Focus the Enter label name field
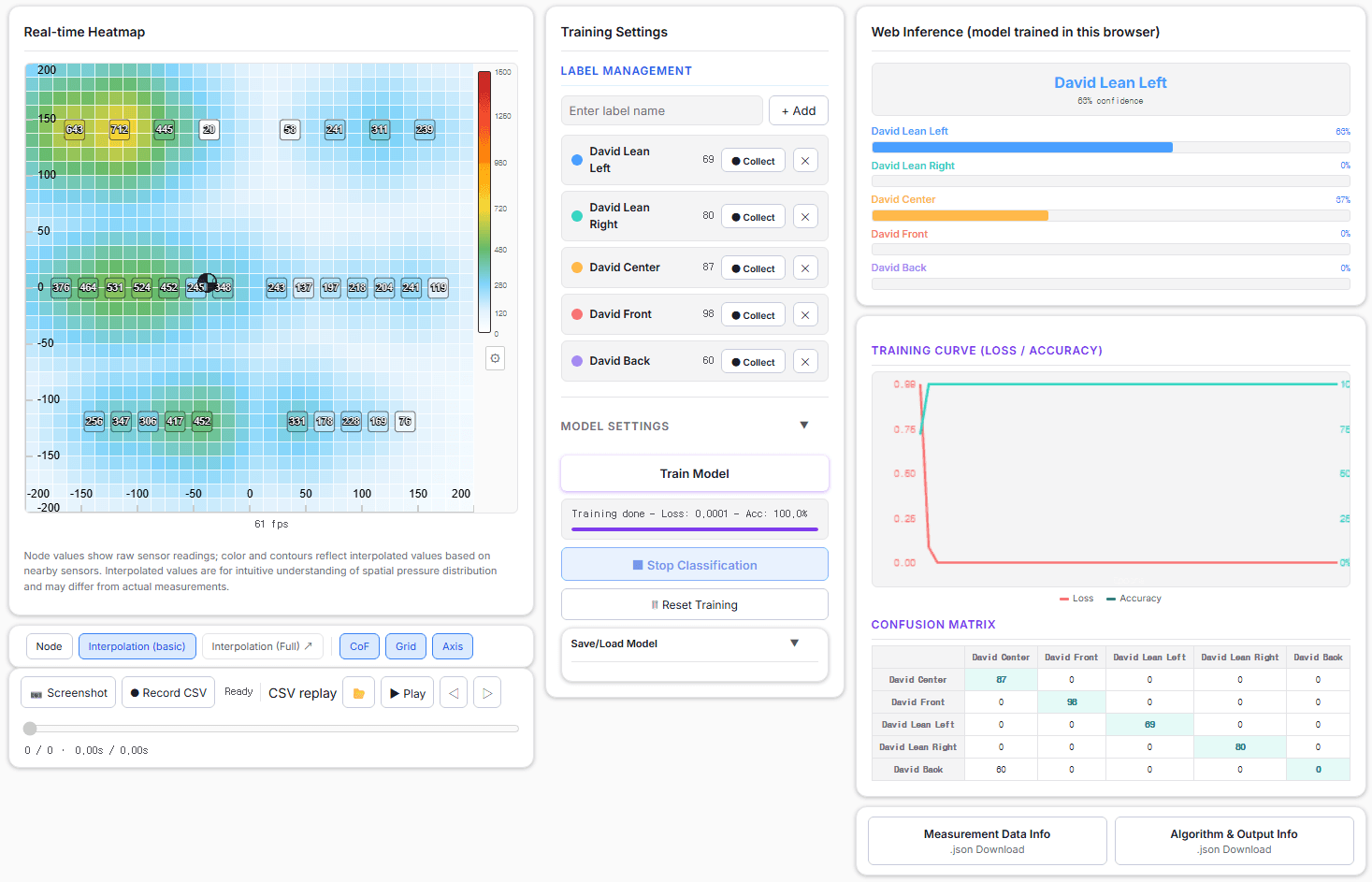Image resolution: width=1372 pixels, height=882 pixels. 662,110
